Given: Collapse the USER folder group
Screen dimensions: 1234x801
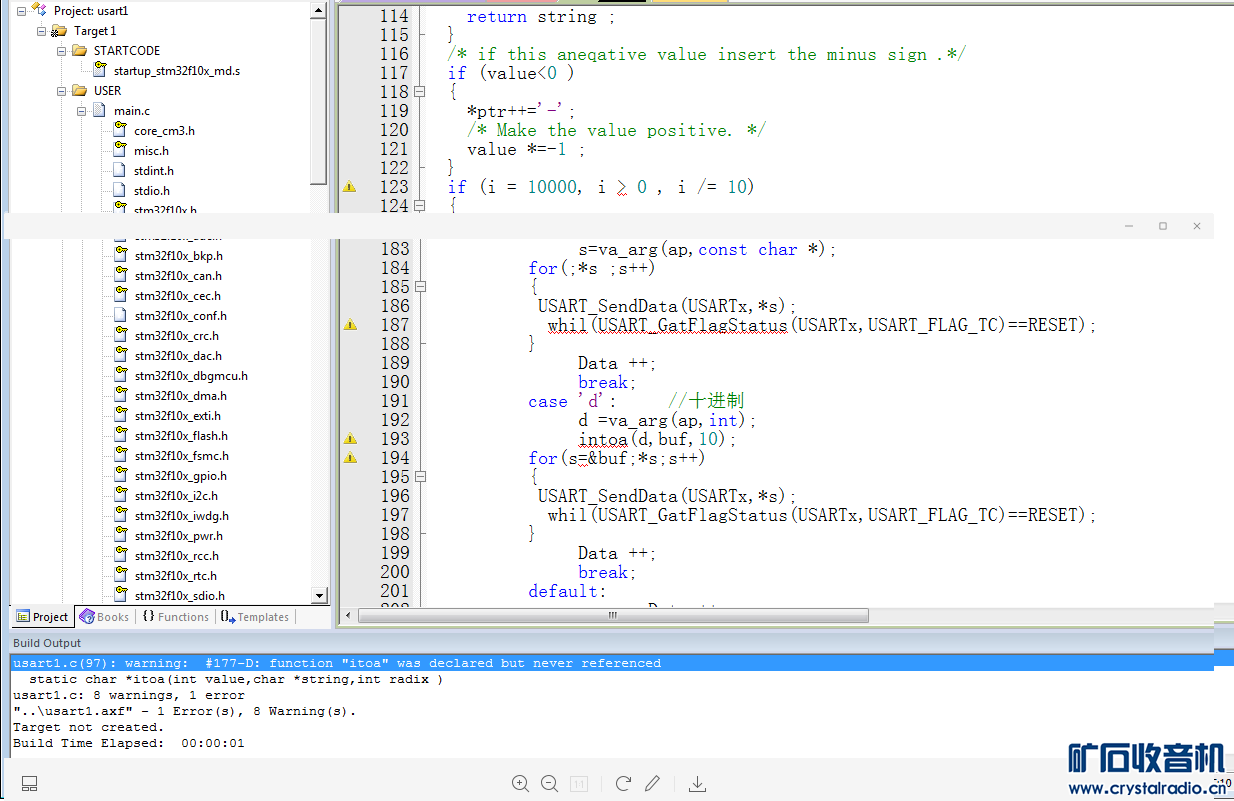Looking at the screenshot, I should pyautogui.click(x=62, y=91).
